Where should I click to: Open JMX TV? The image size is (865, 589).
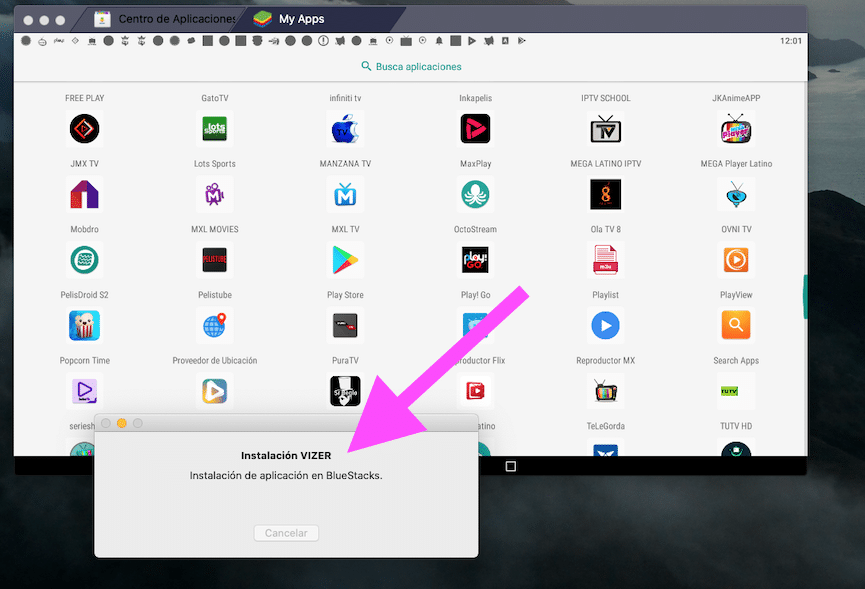click(84, 129)
